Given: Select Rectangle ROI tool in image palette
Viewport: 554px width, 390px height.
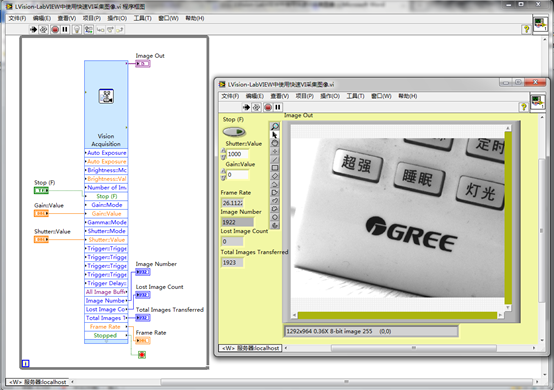Looking at the screenshot, I should pyautogui.click(x=275, y=168).
